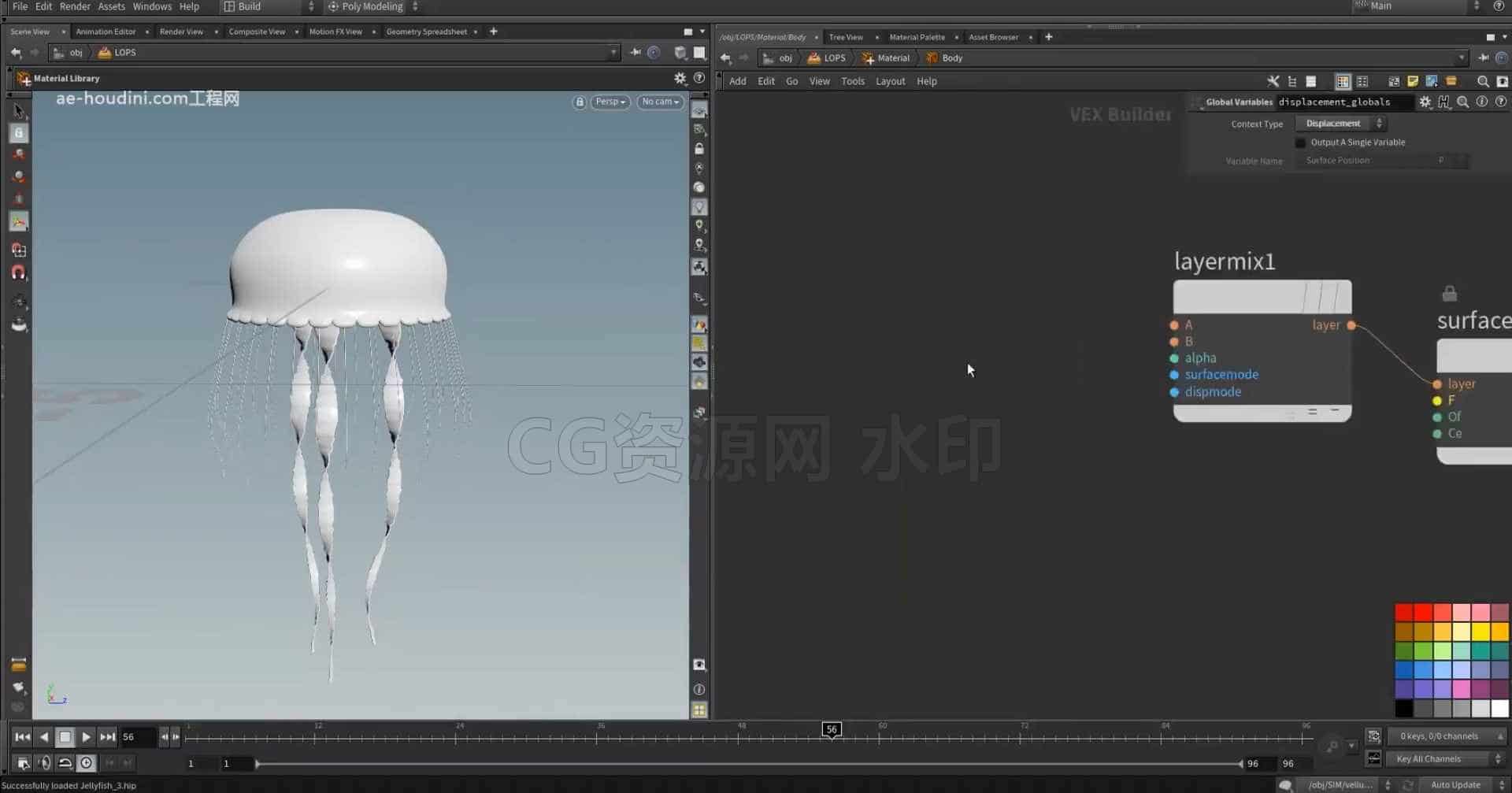Open the parameter gear menu beside displacement_globals
Image resolution: width=1512 pixels, height=793 pixels.
tap(1425, 102)
